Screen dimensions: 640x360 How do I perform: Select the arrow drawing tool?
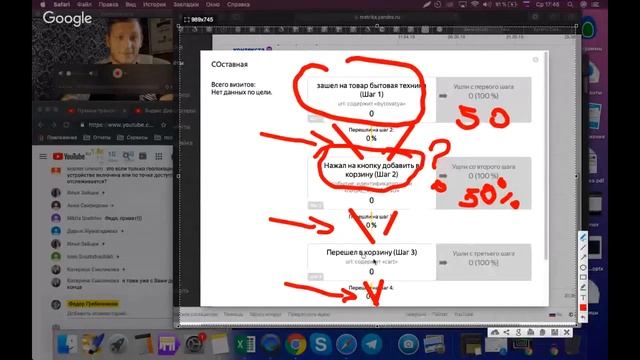click(x=583, y=257)
